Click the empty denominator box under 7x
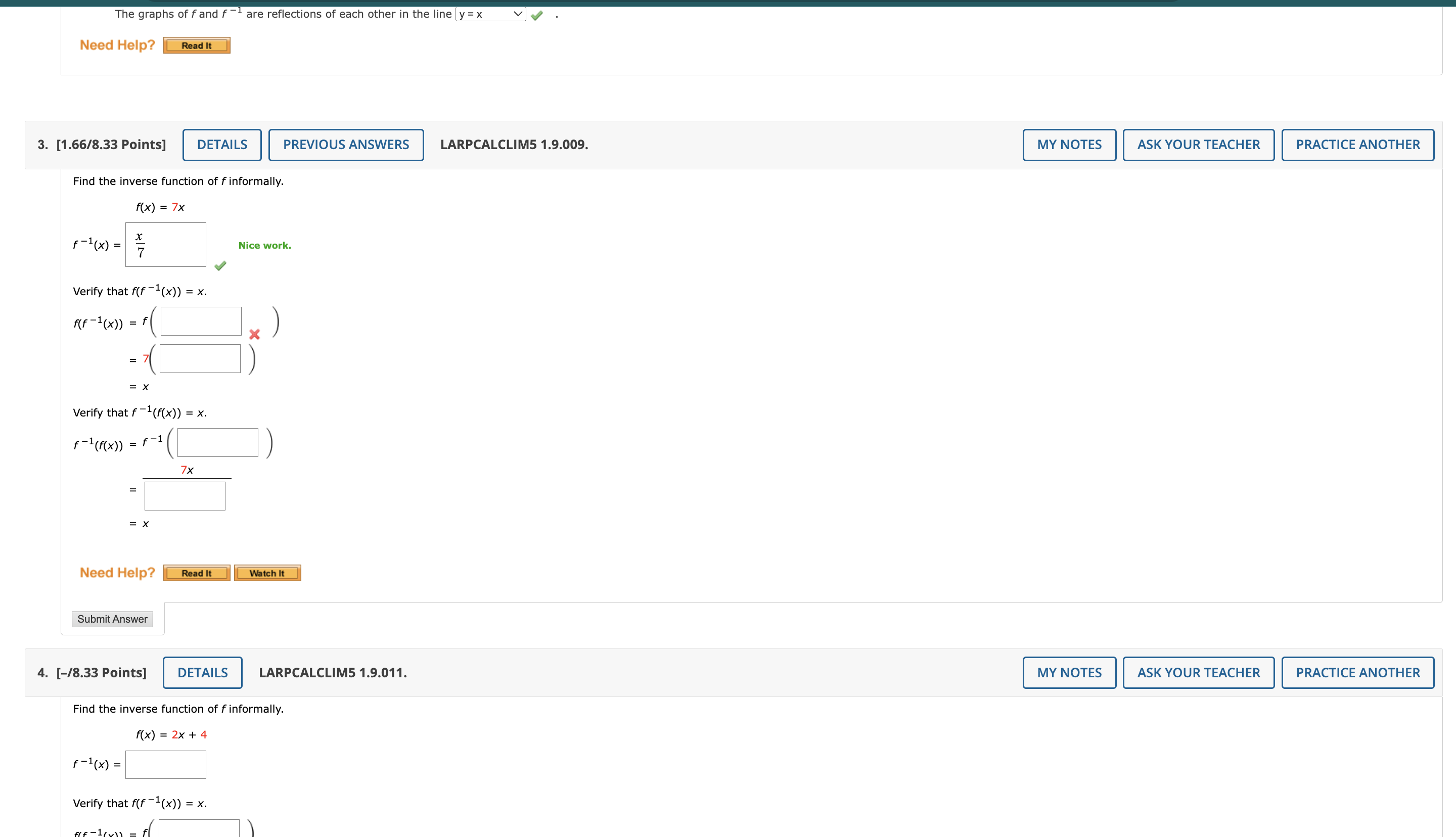The height and width of the screenshot is (837, 1456). 185,495
